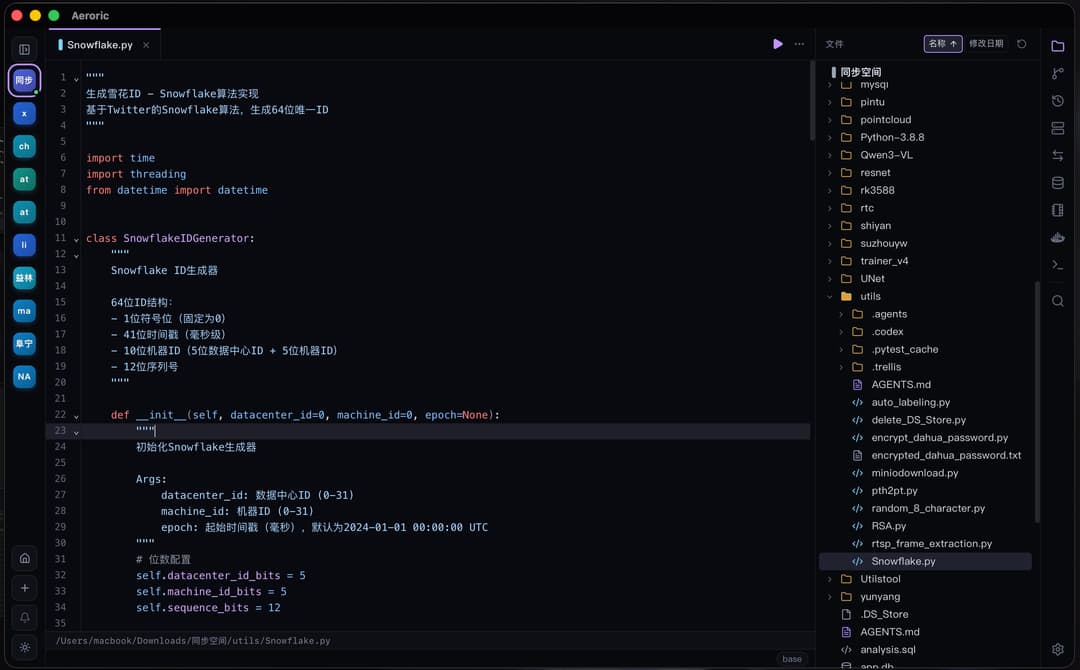Open the rk3588 folder
The height and width of the screenshot is (670, 1080).
point(926,190)
